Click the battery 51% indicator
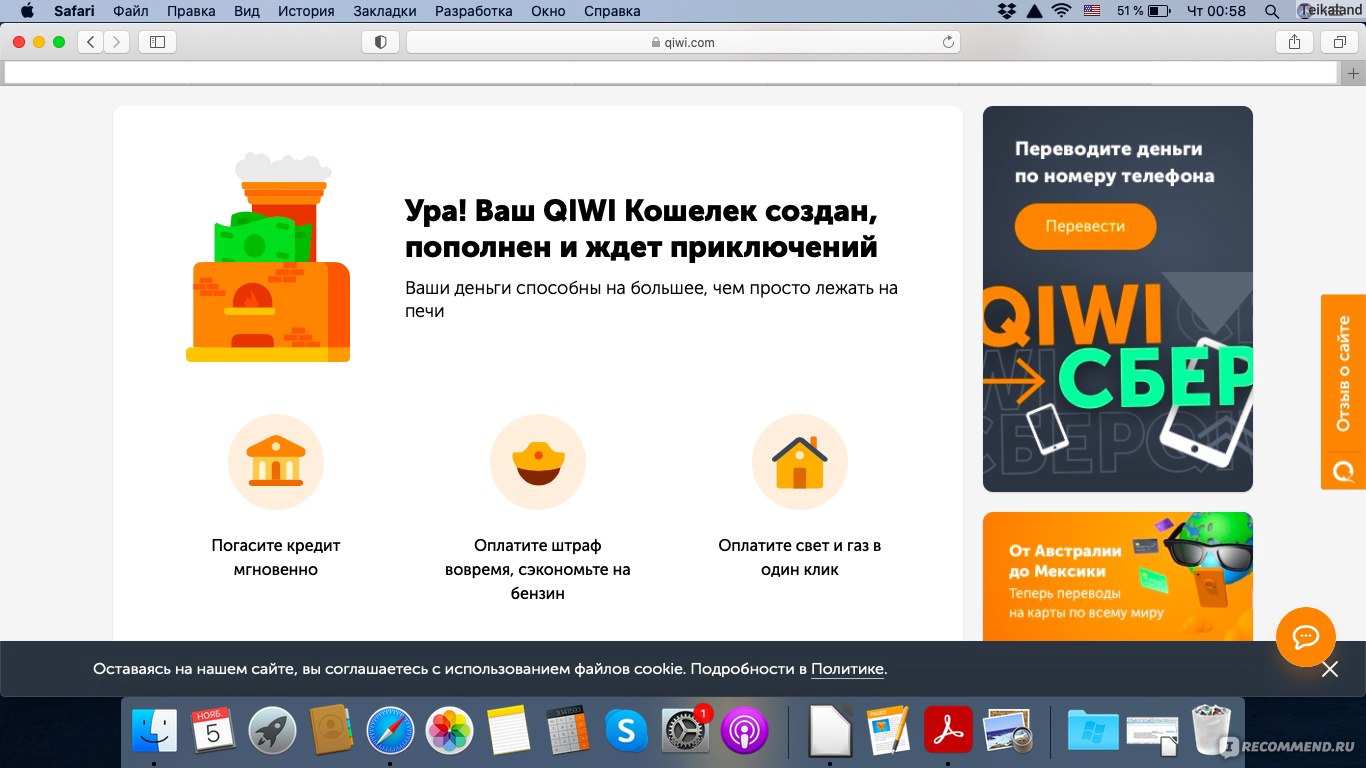This screenshot has width=1366, height=768. (x=1144, y=11)
